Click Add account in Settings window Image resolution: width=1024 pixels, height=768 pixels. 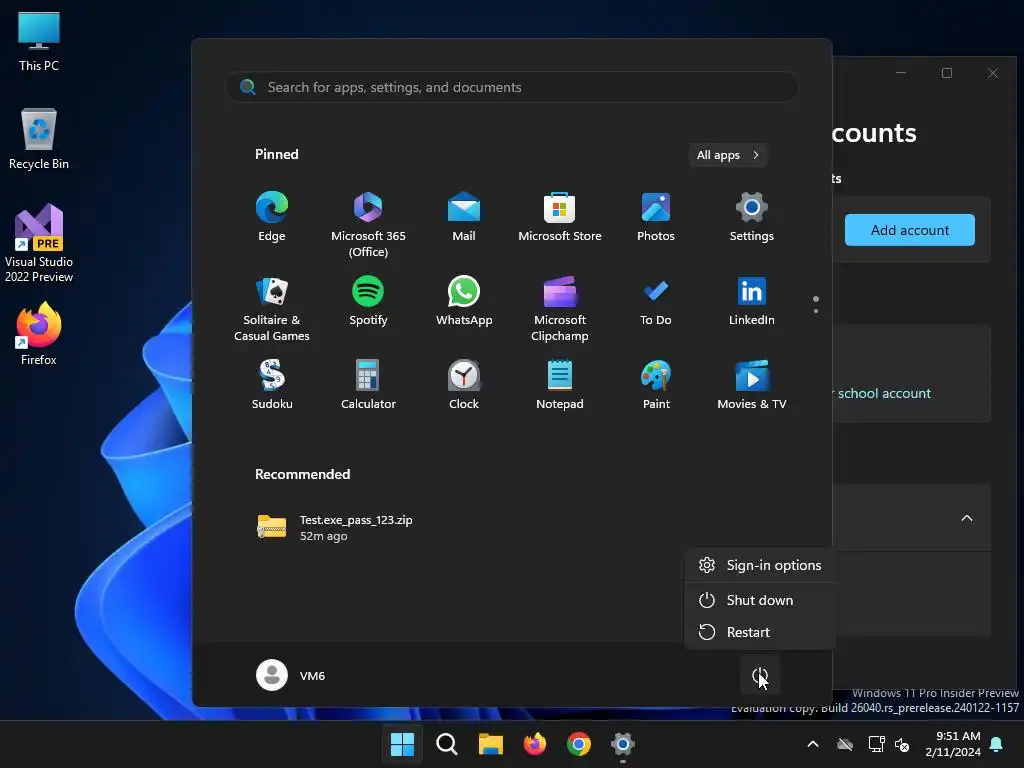910,230
